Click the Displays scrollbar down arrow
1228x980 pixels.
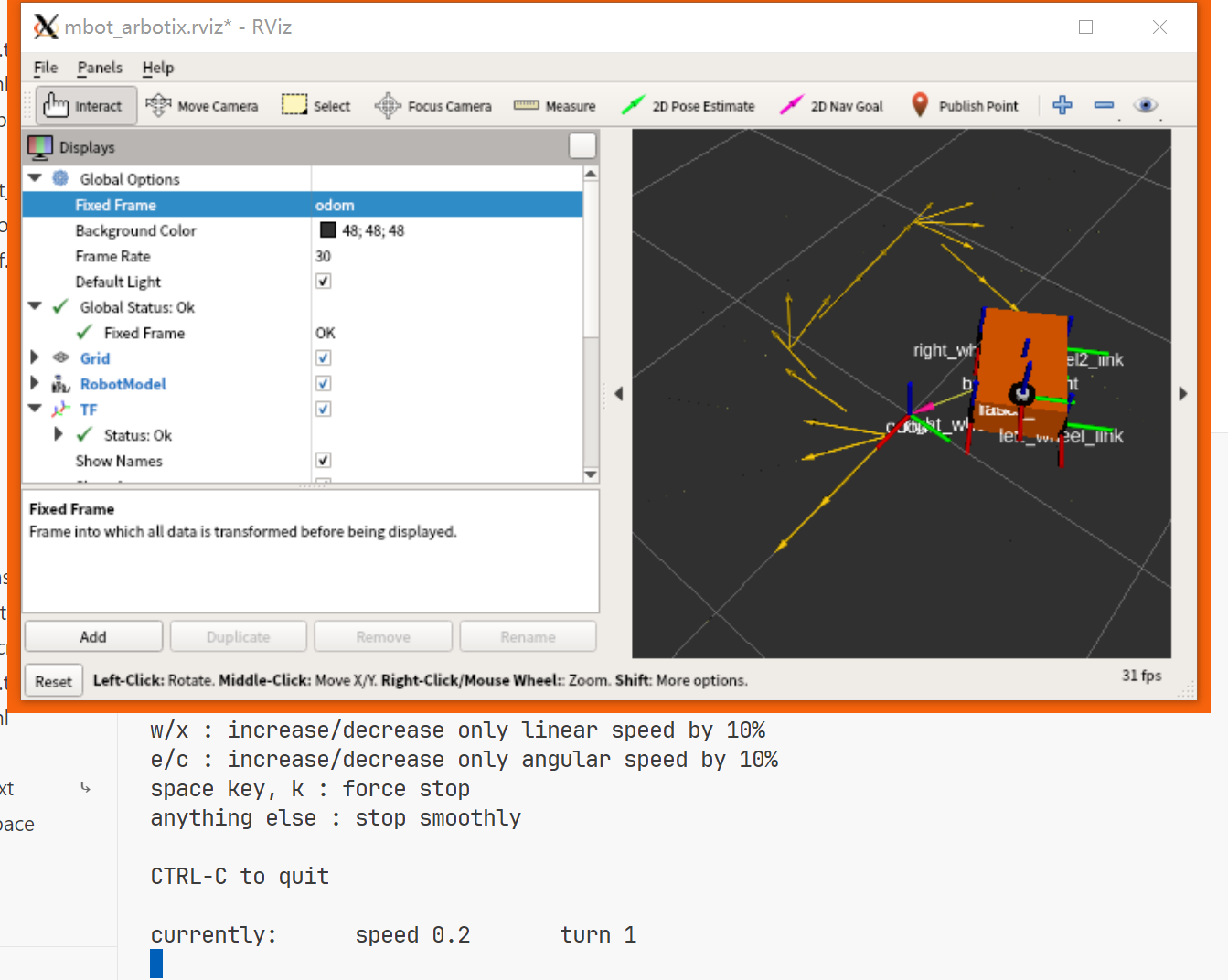click(591, 474)
